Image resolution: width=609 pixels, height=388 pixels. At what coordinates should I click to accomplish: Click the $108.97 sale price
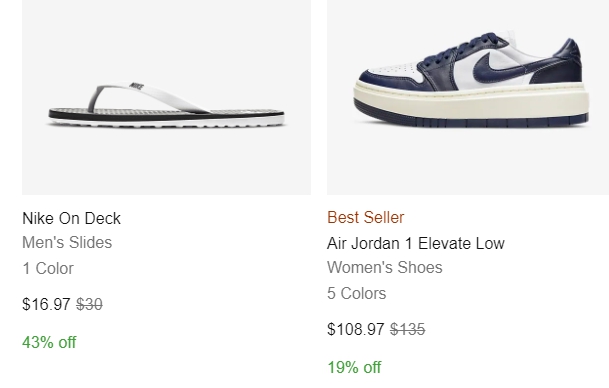tap(355, 329)
